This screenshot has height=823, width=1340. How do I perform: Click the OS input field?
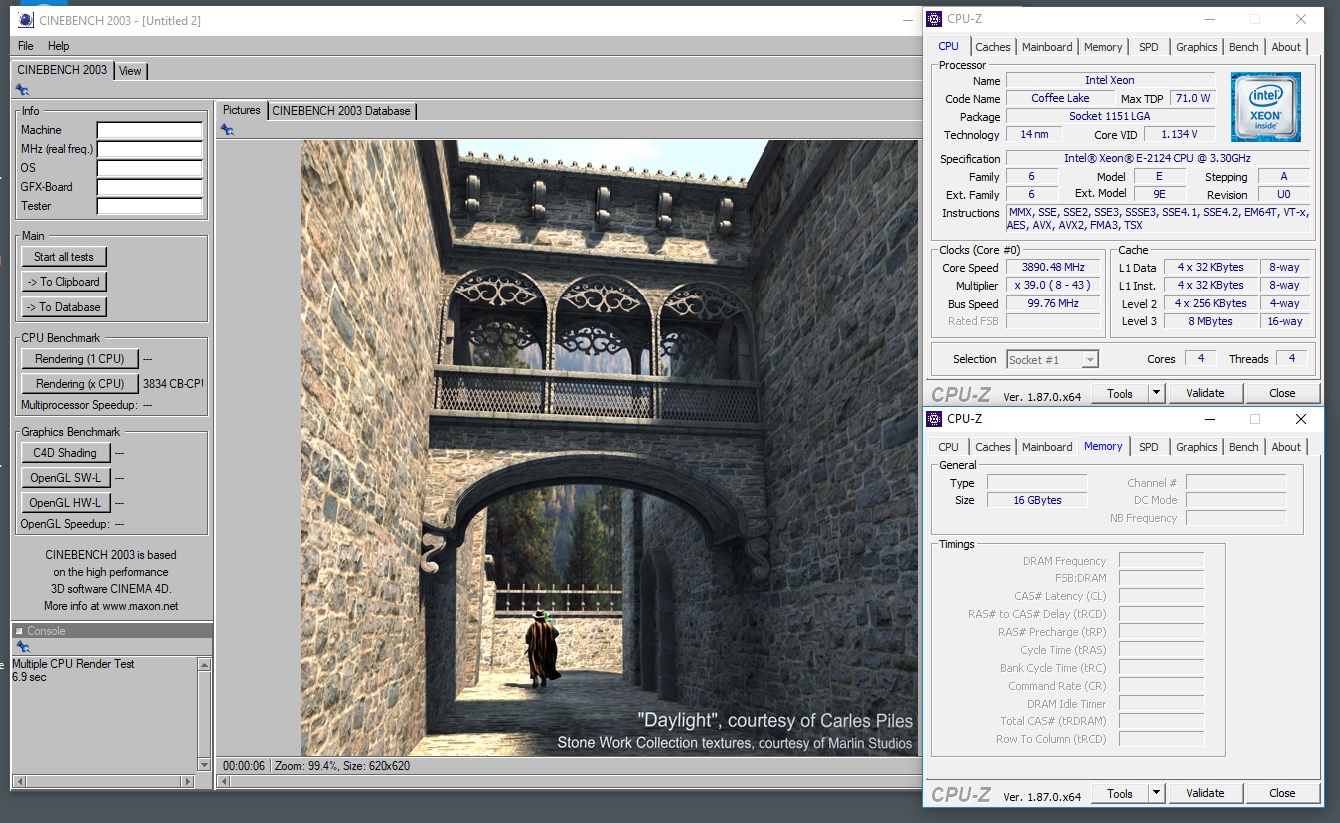coord(150,168)
